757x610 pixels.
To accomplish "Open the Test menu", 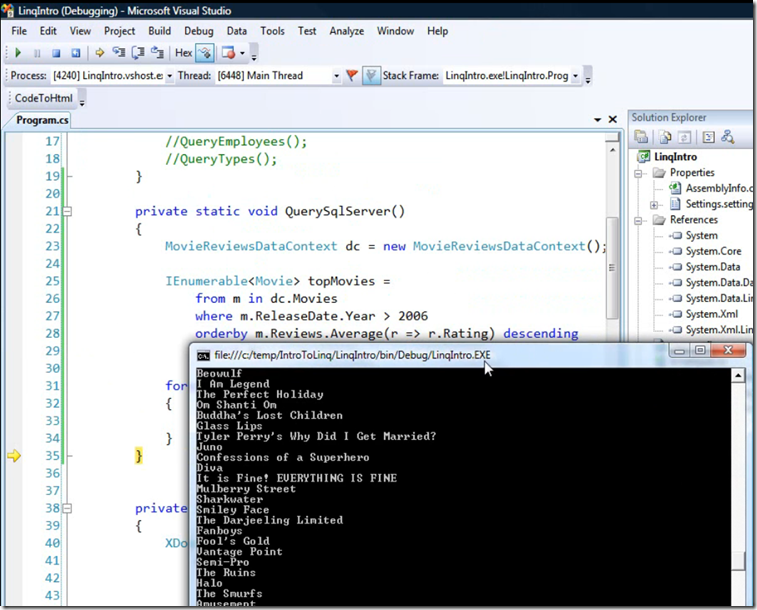I will pos(307,31).
